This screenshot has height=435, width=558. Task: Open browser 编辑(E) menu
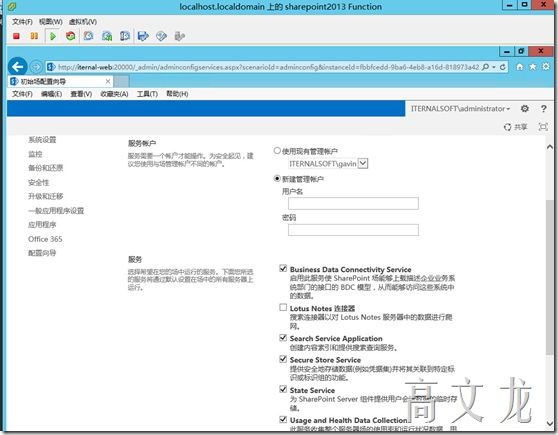[x=51, y=94]
